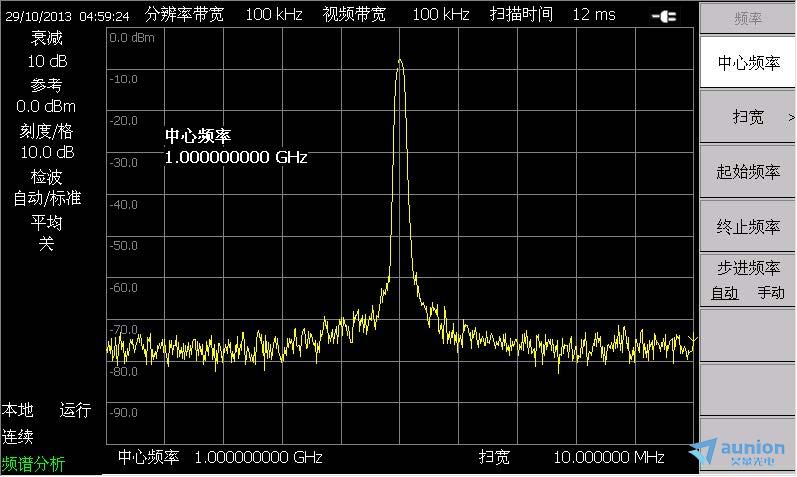The height and width of the screenshot is (477, 797).
Task: Select the 参考 0.0 dBm level
Action: (46, 96)
